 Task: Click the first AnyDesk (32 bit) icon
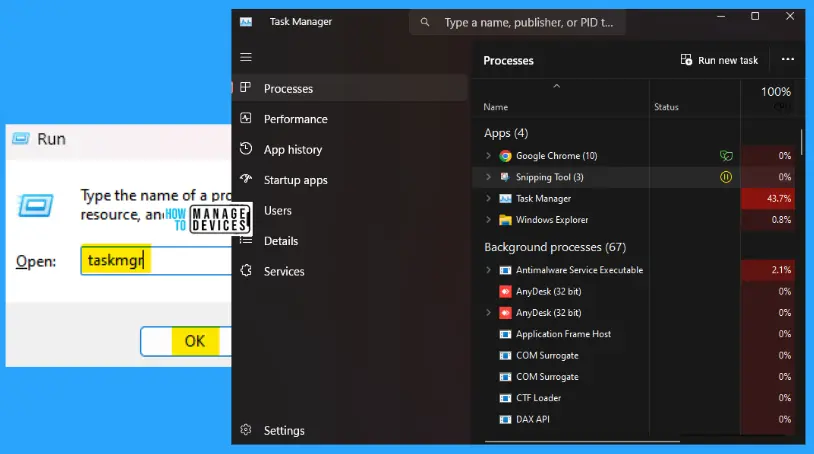(x=505, y=292)
